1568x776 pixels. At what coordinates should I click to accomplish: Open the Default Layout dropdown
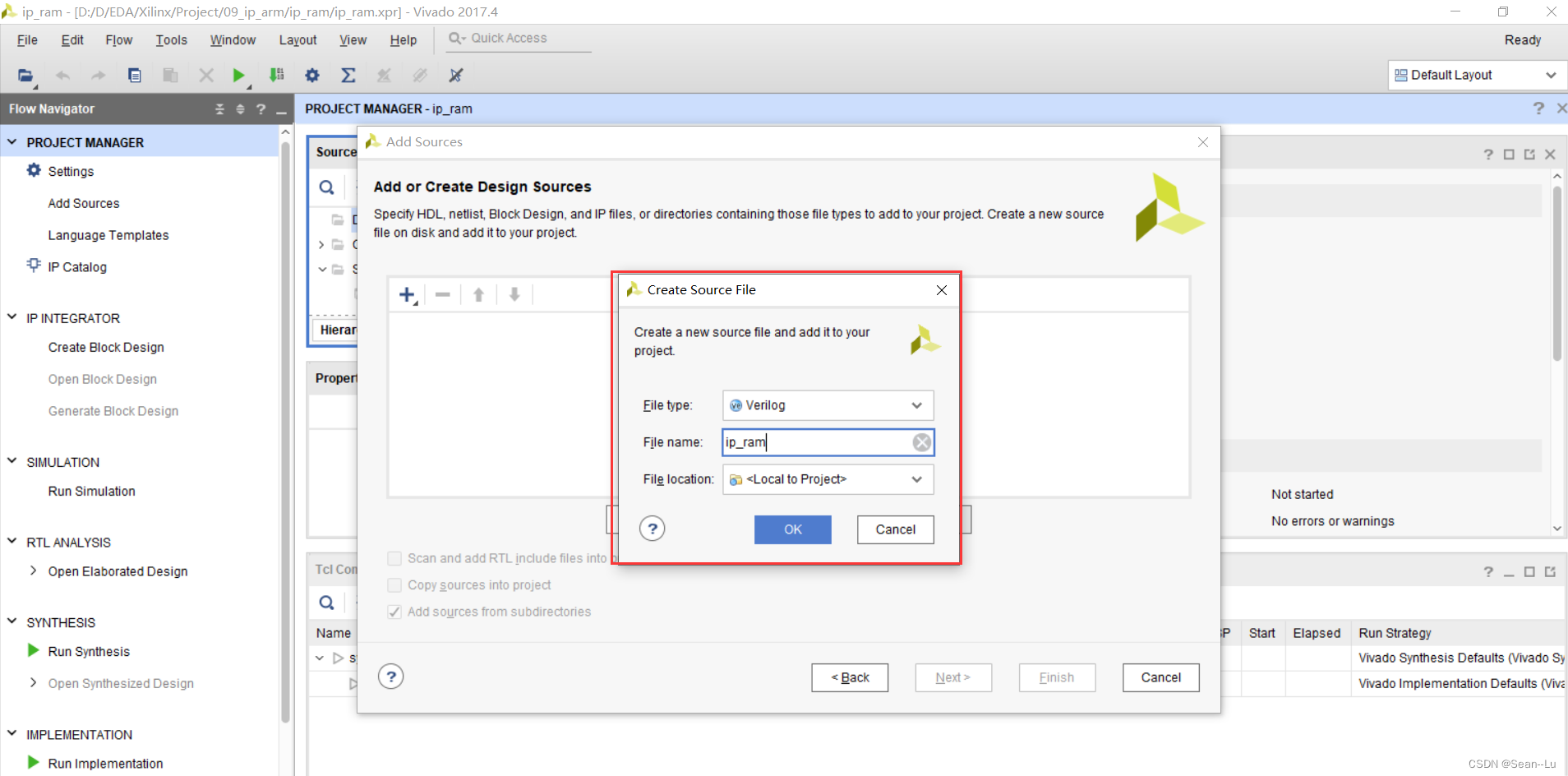click(1478, 75)
